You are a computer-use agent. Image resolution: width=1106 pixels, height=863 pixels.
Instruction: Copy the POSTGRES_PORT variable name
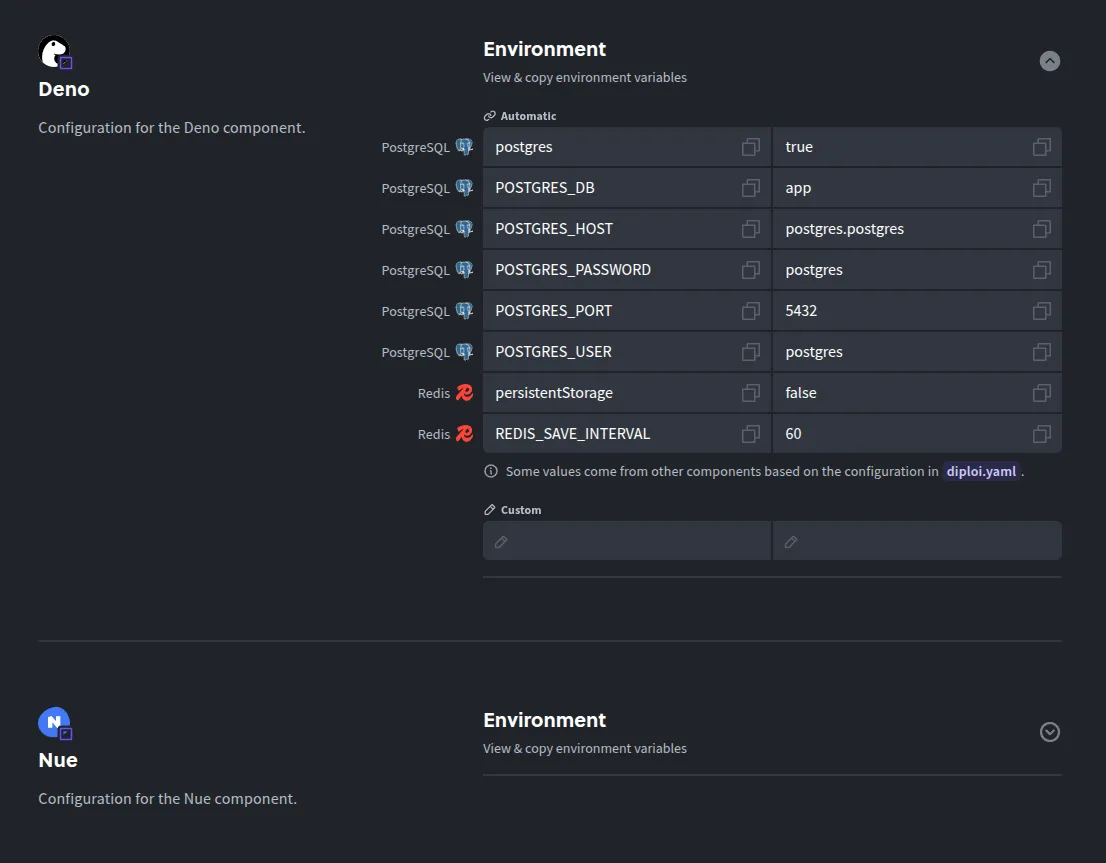point(750,310)
